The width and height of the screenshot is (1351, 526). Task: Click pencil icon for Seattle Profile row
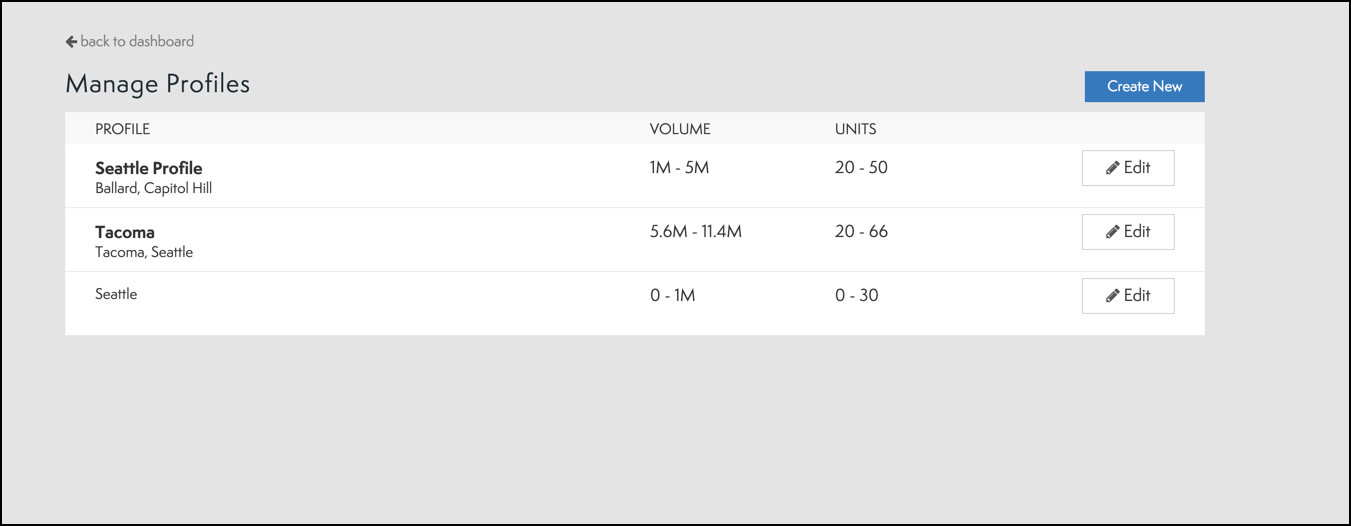coord(1112,169)
